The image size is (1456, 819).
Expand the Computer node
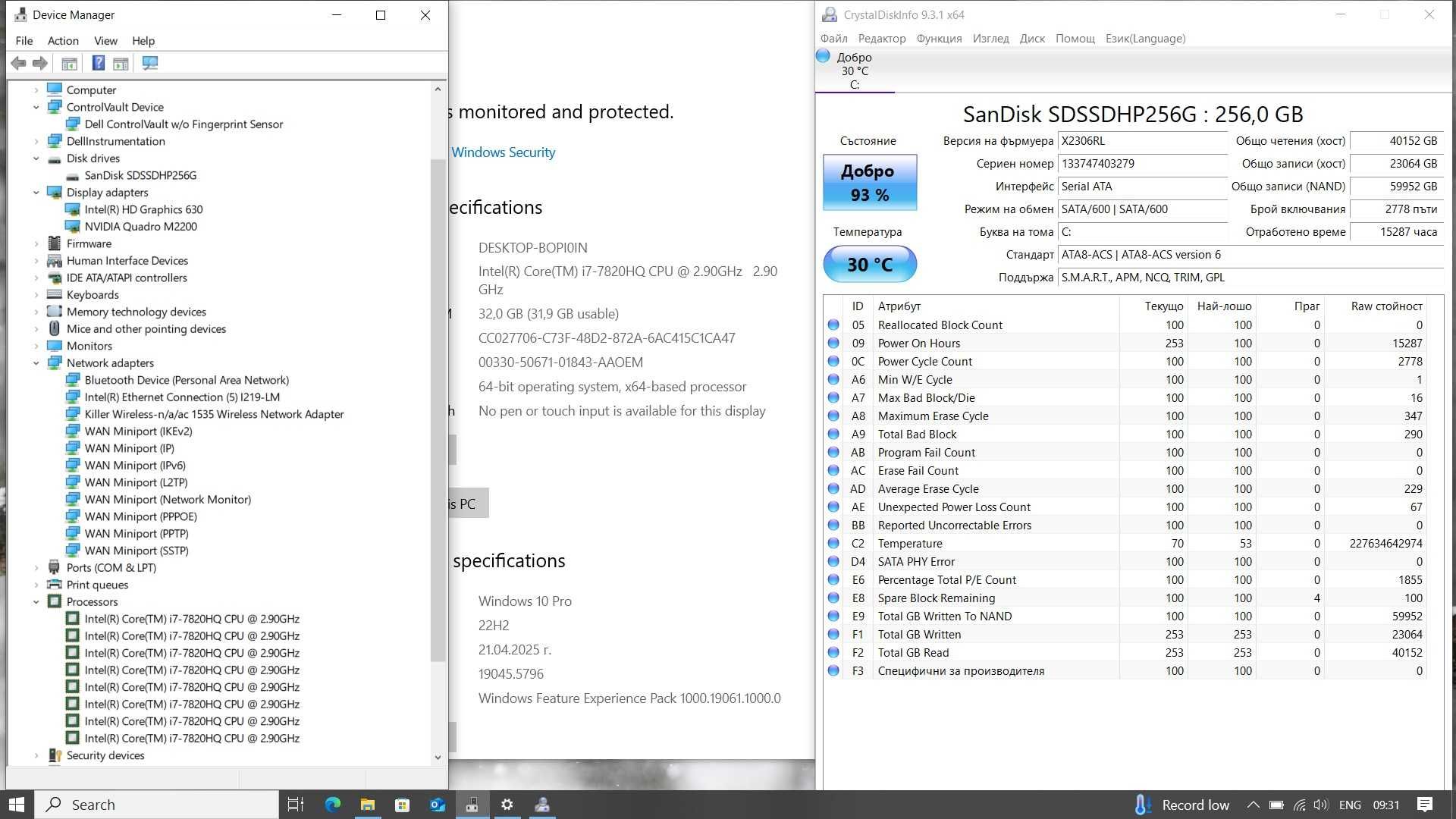[36, 90]
